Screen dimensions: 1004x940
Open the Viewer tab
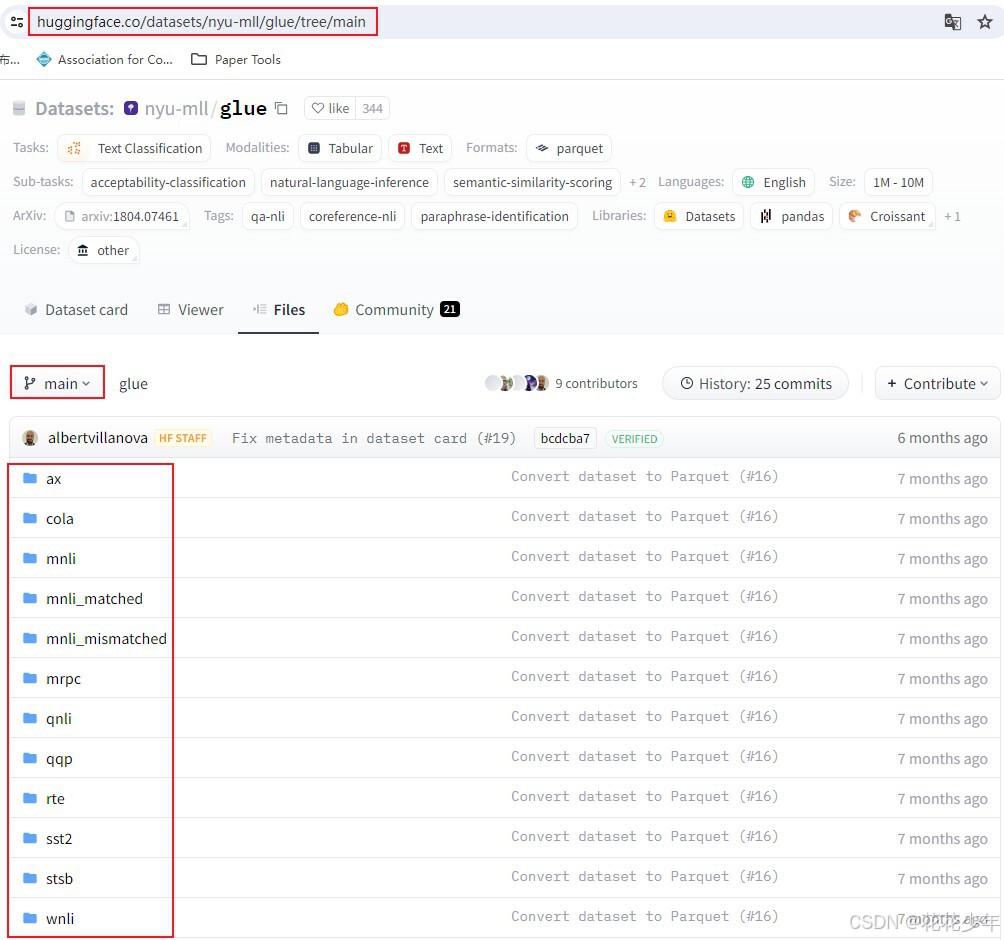[190, 310]
